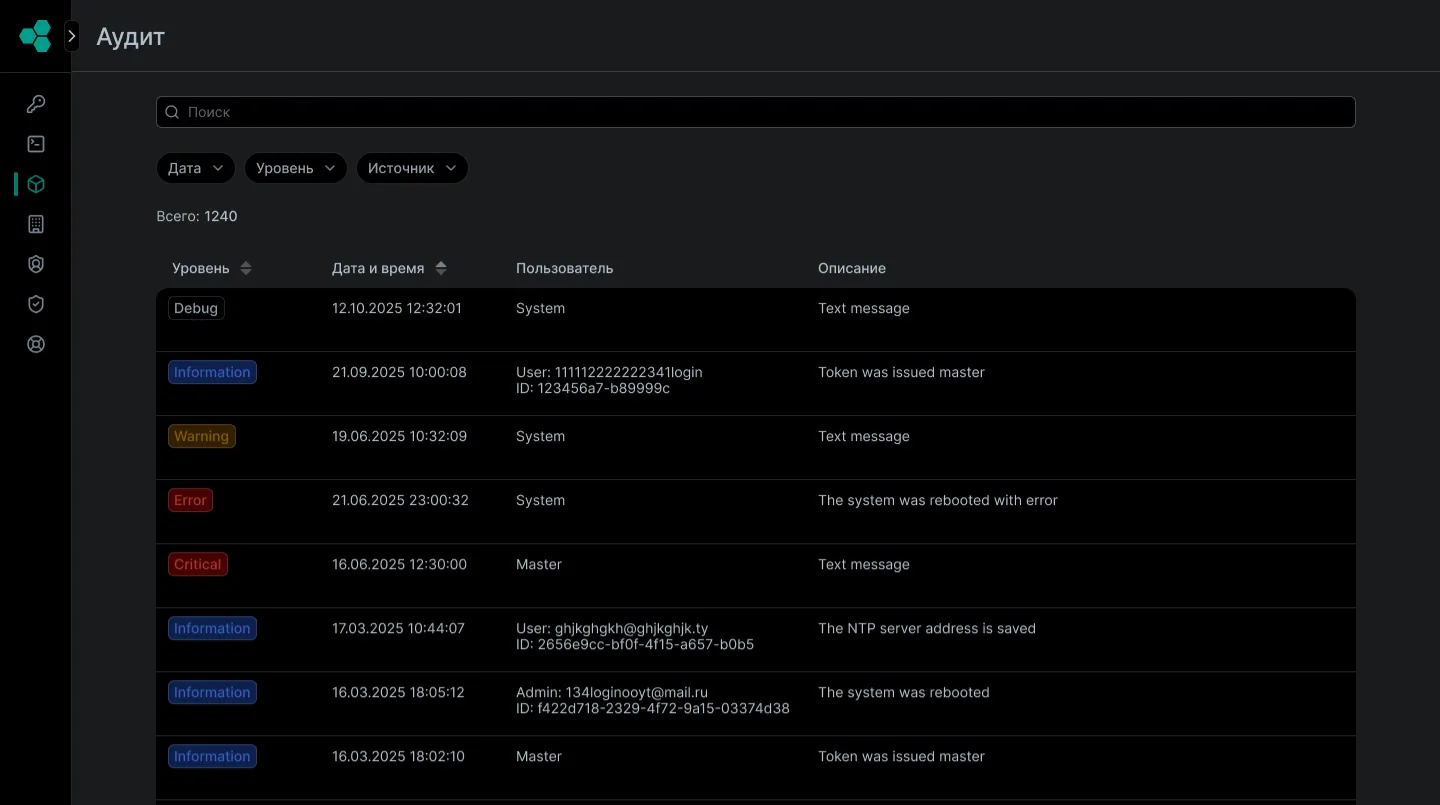Click Information badge for 16.03.2025 18:02:10 row
Image resolution: width=1440 pixels, height=805 pixels.
pyautogui.click(x=212, y=756)
